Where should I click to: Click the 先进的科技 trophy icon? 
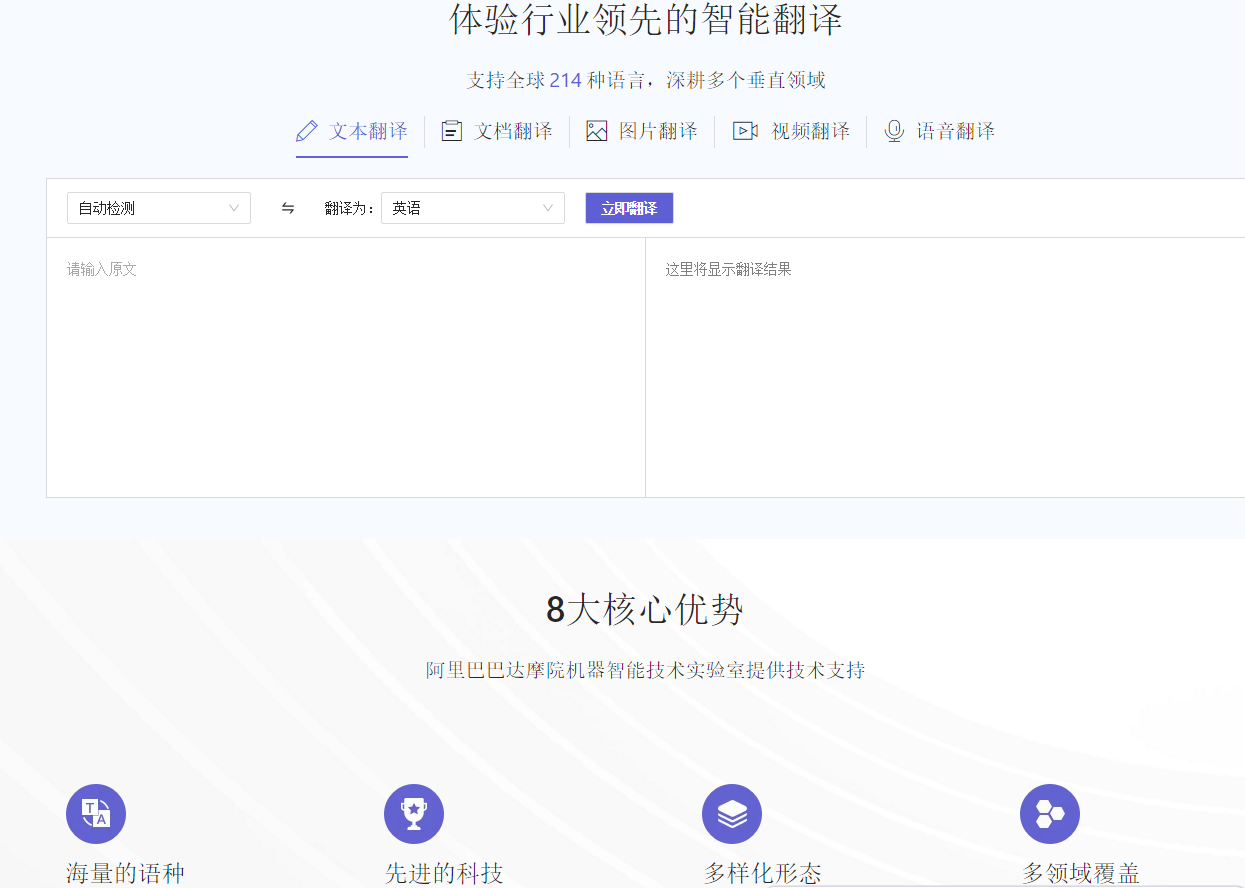coord(414,814)
